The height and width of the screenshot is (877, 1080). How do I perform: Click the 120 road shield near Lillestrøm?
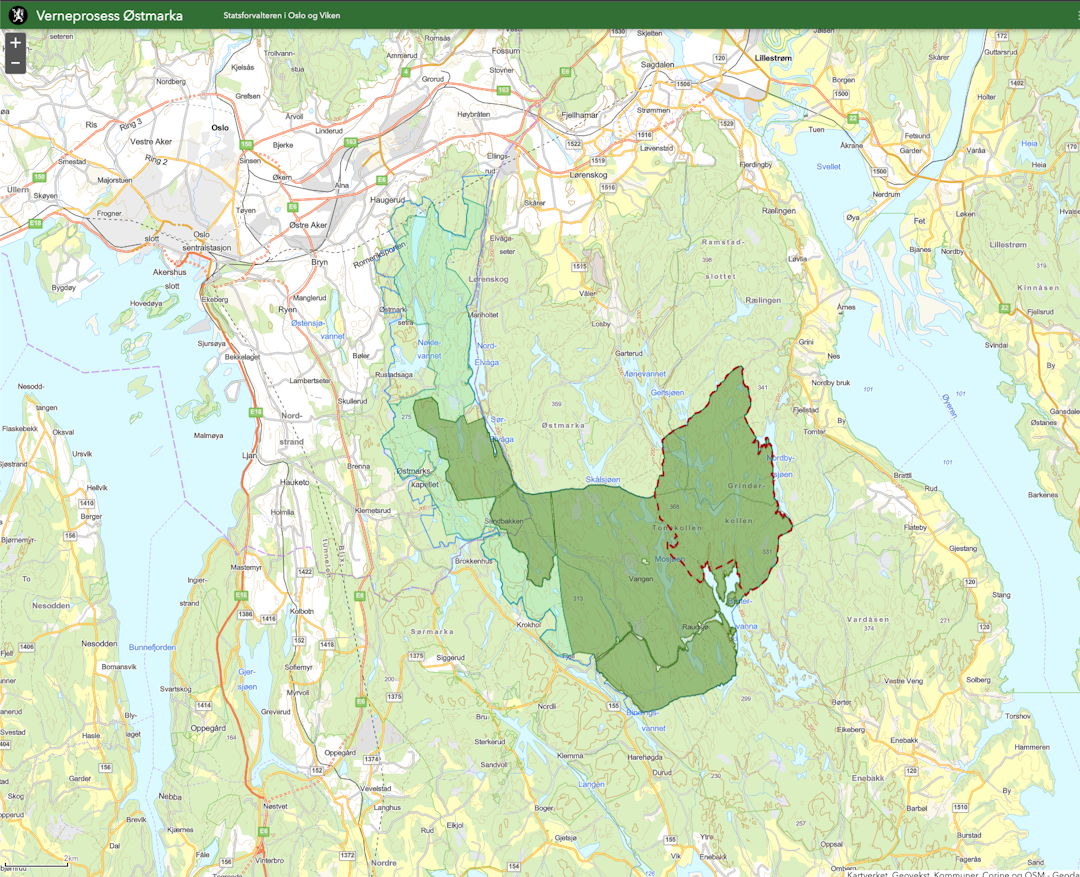pyautogui.click(x=719, y=58)
